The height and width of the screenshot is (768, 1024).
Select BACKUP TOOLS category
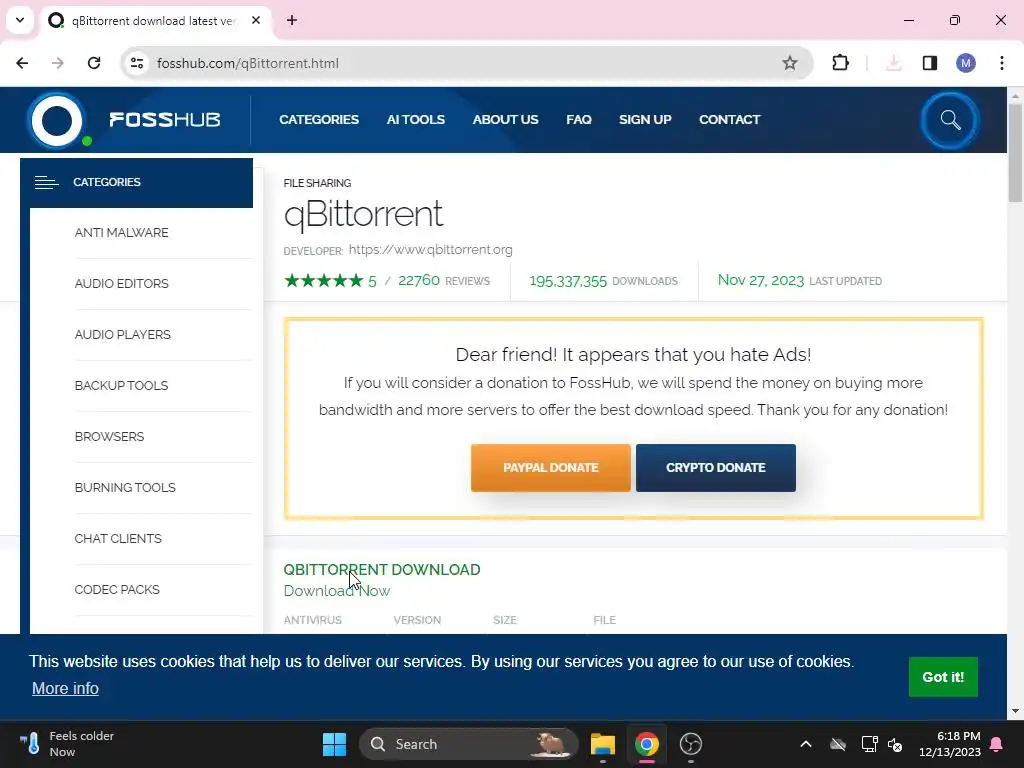(x=121, y=385)
